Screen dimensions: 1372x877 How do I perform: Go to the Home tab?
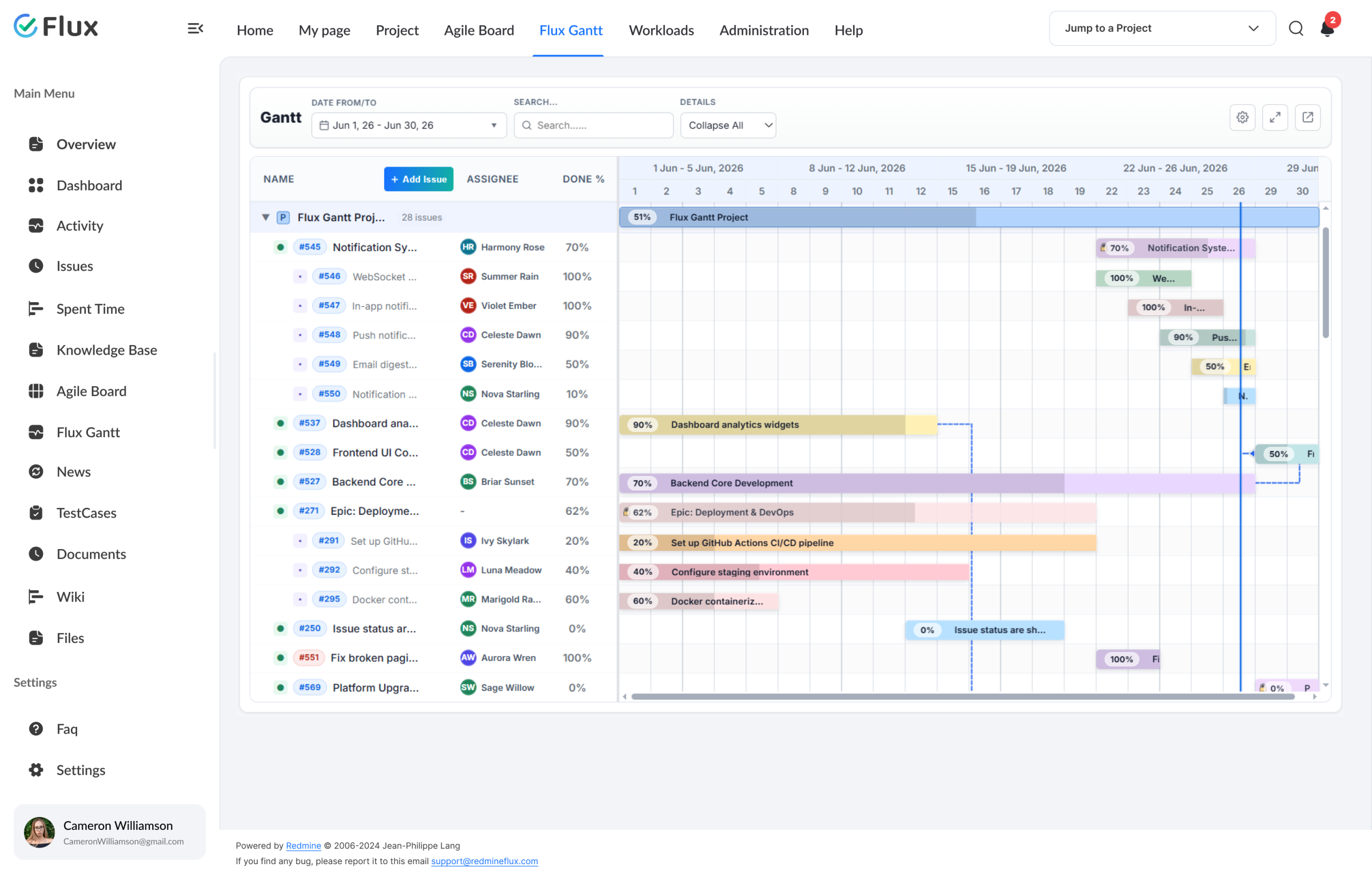coord(255,30)
